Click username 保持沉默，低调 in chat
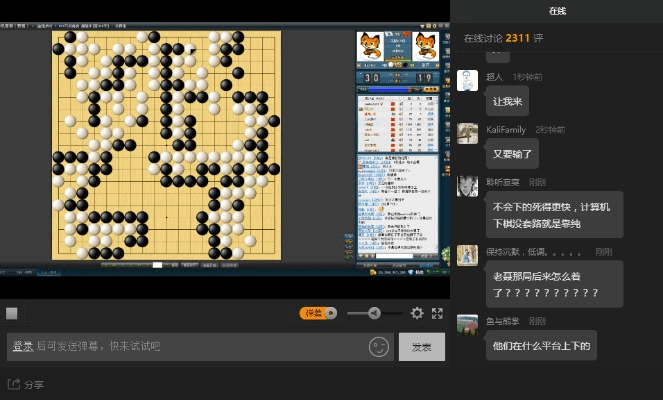Image resolution: width=663 pixels, height=400 pixels. pyautogui.click(x=534, y=252)
